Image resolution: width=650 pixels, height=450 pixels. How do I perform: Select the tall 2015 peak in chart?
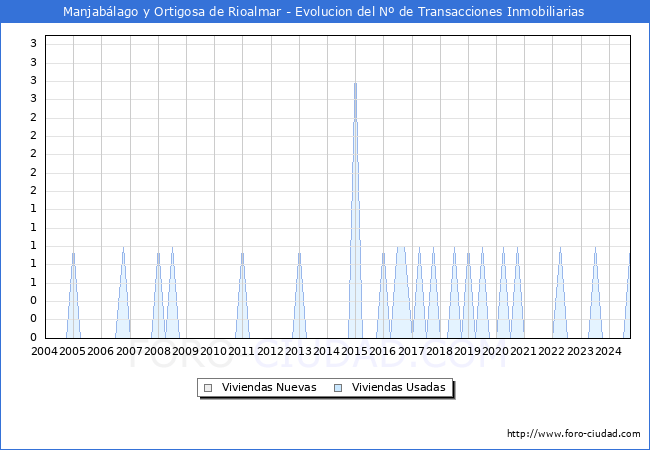pyautogui.click(x=355, y=210)
